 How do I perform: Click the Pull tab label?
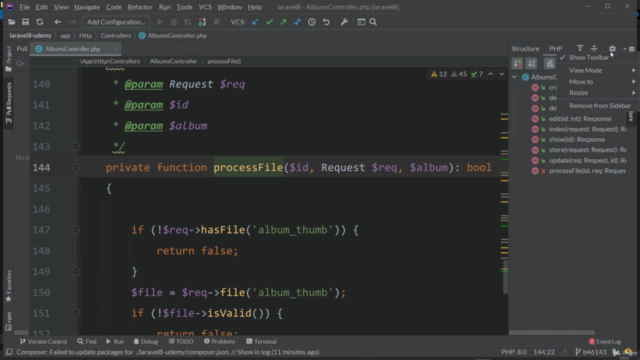point(22,49)
